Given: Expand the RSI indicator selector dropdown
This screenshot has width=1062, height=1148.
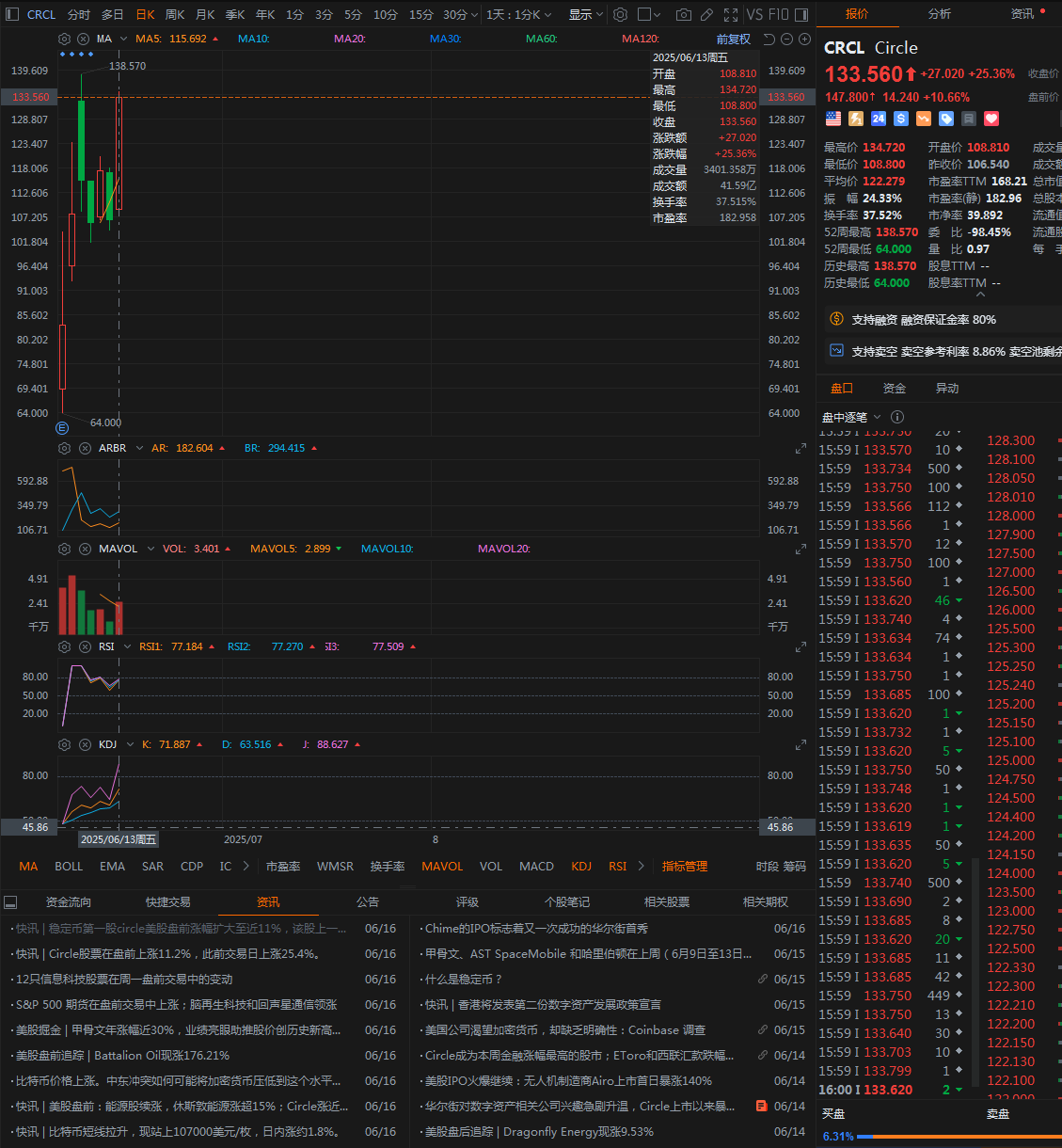Looking at the screenshot, I should pos(127,646).
